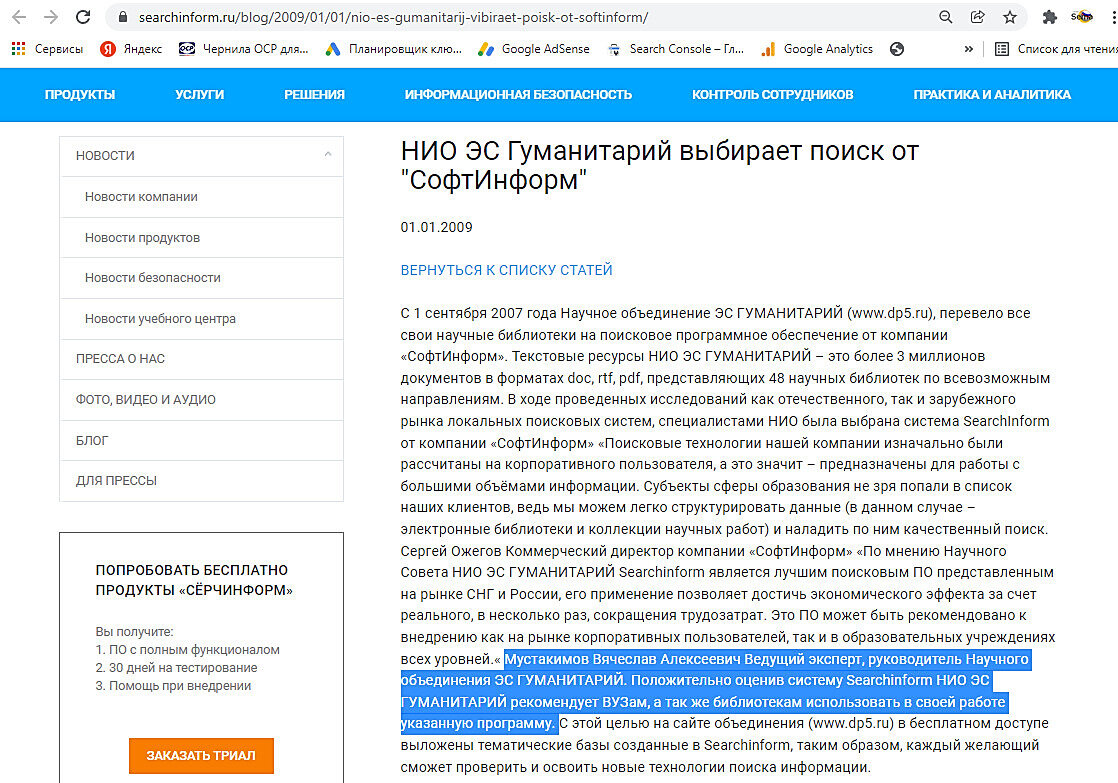Open the SEO extension icon in toolbar

1082,17
